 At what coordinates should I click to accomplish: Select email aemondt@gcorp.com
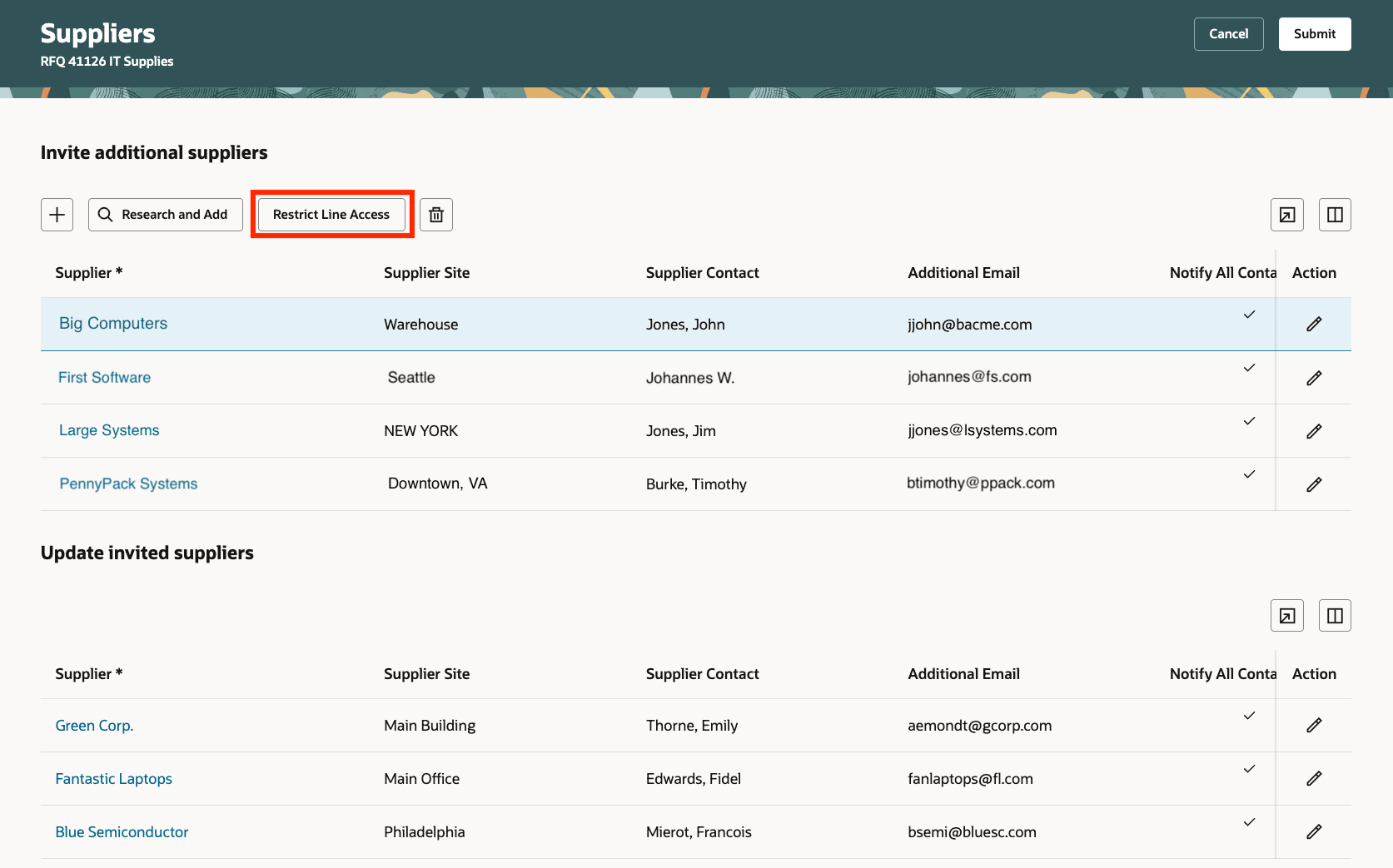pyautogui.click(x=979, y=726)
